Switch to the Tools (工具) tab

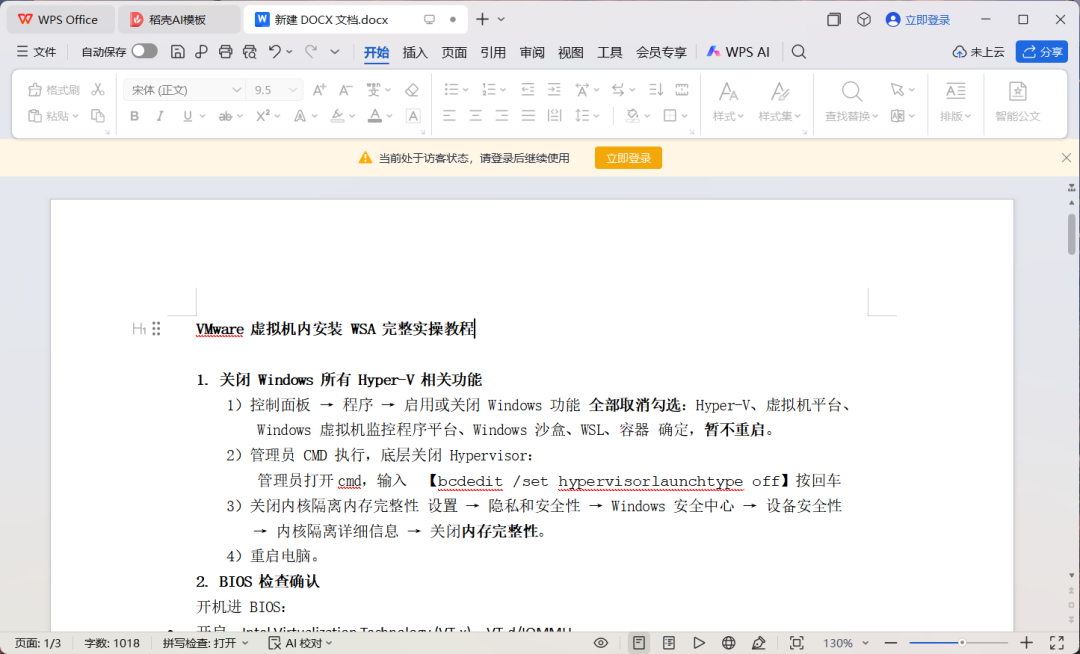pyautogui.click(x=610, y=52)
